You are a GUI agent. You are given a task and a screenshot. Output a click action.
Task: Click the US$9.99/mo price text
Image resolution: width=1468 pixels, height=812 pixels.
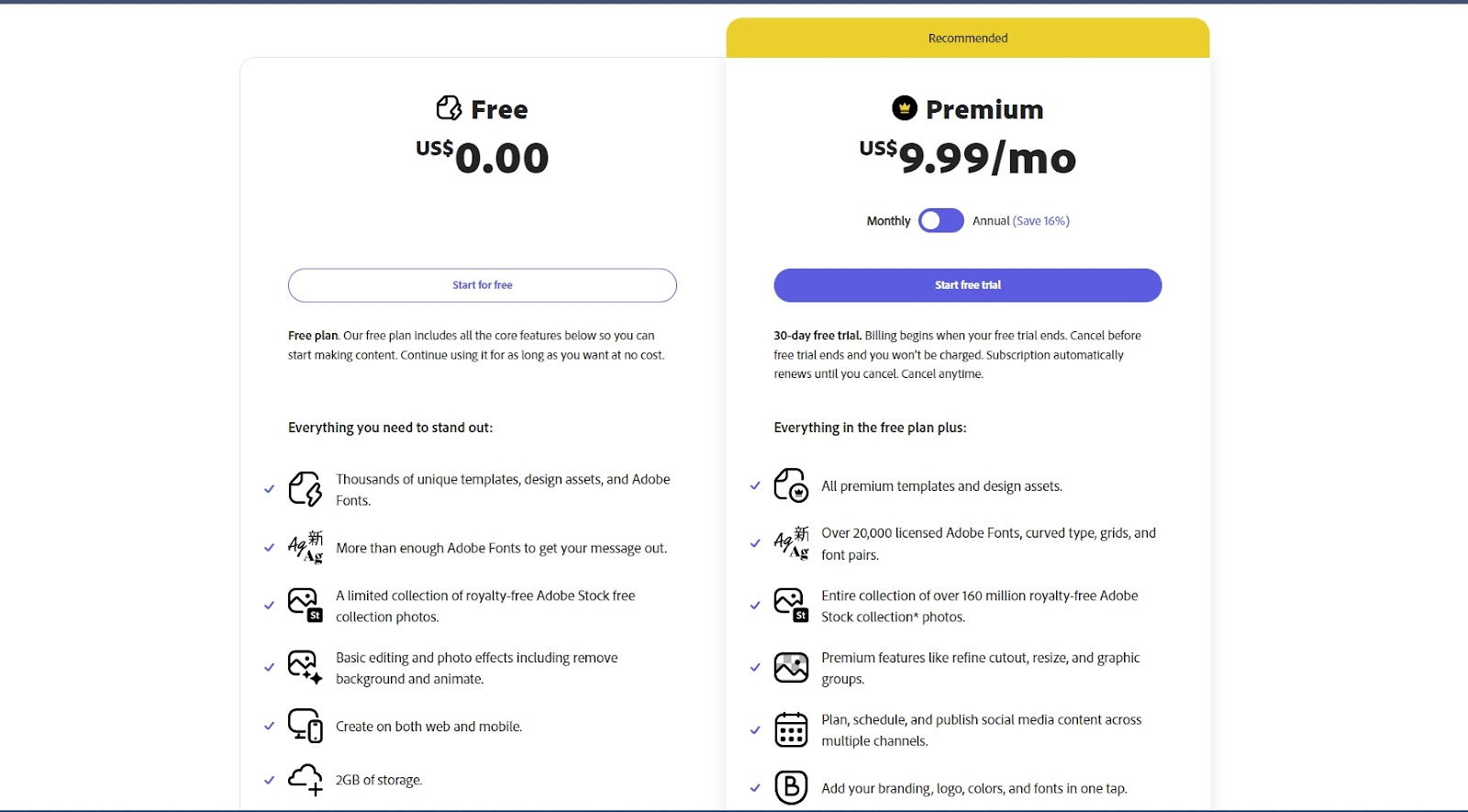[x=968, y=158]
